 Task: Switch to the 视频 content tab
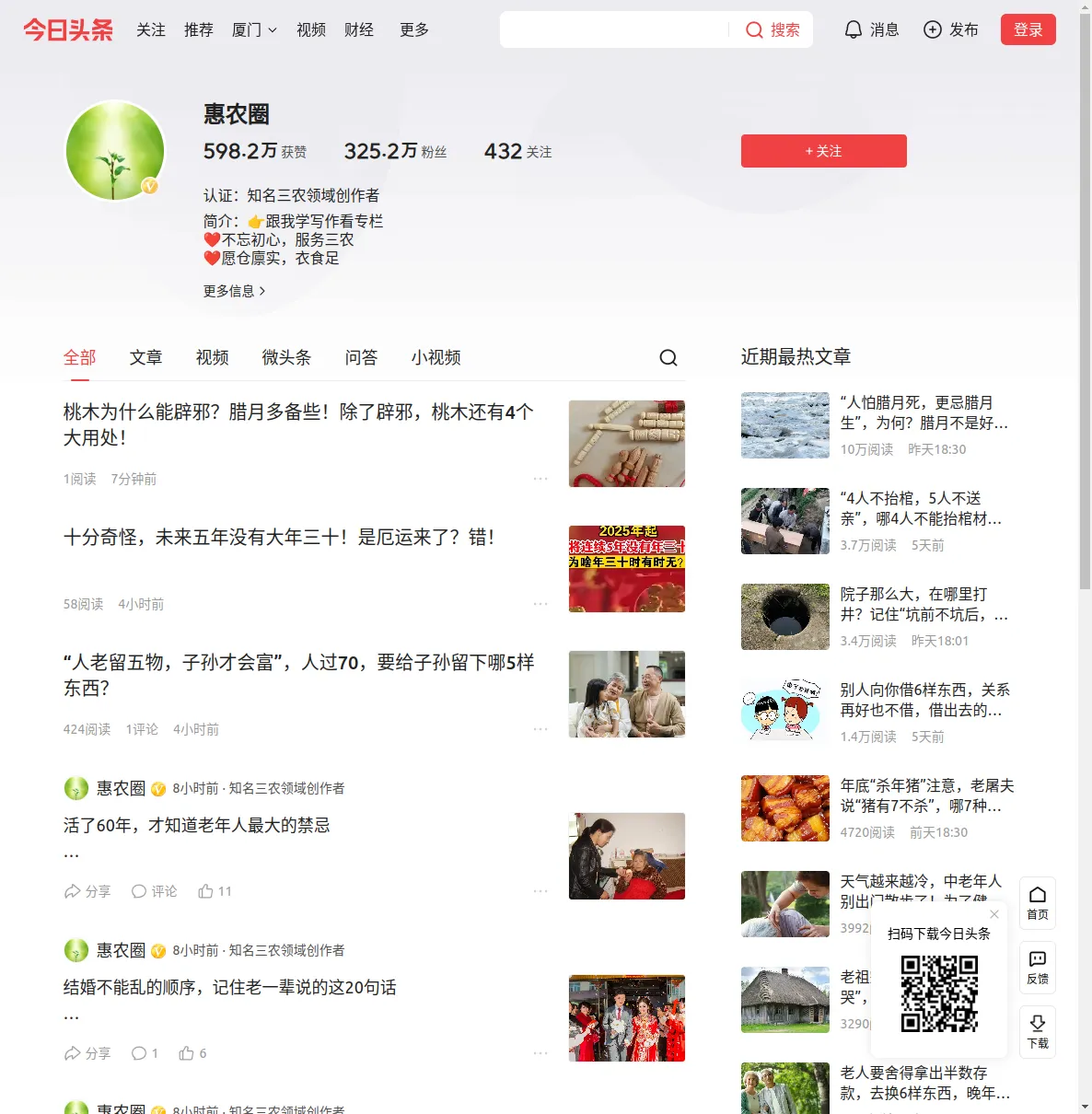(x=213, y=357)
